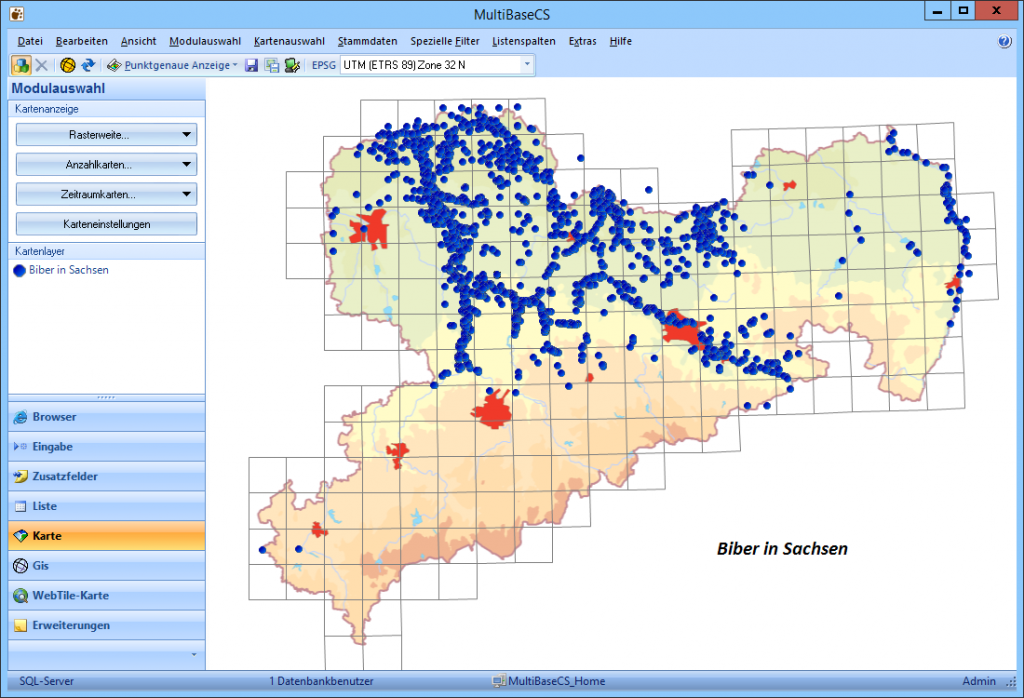This screenshot has height=698, width=1024.
Task: Open help via the blue question mark icon
Action: 1004,41
